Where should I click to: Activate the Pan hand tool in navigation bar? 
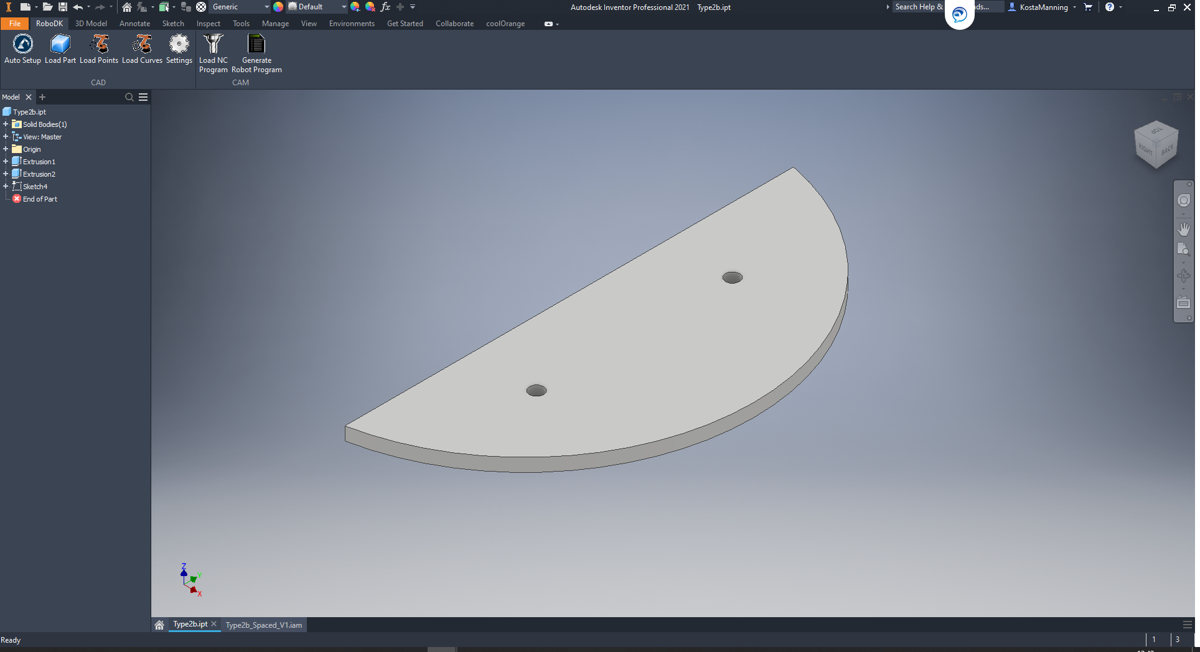click(1183, 229)
